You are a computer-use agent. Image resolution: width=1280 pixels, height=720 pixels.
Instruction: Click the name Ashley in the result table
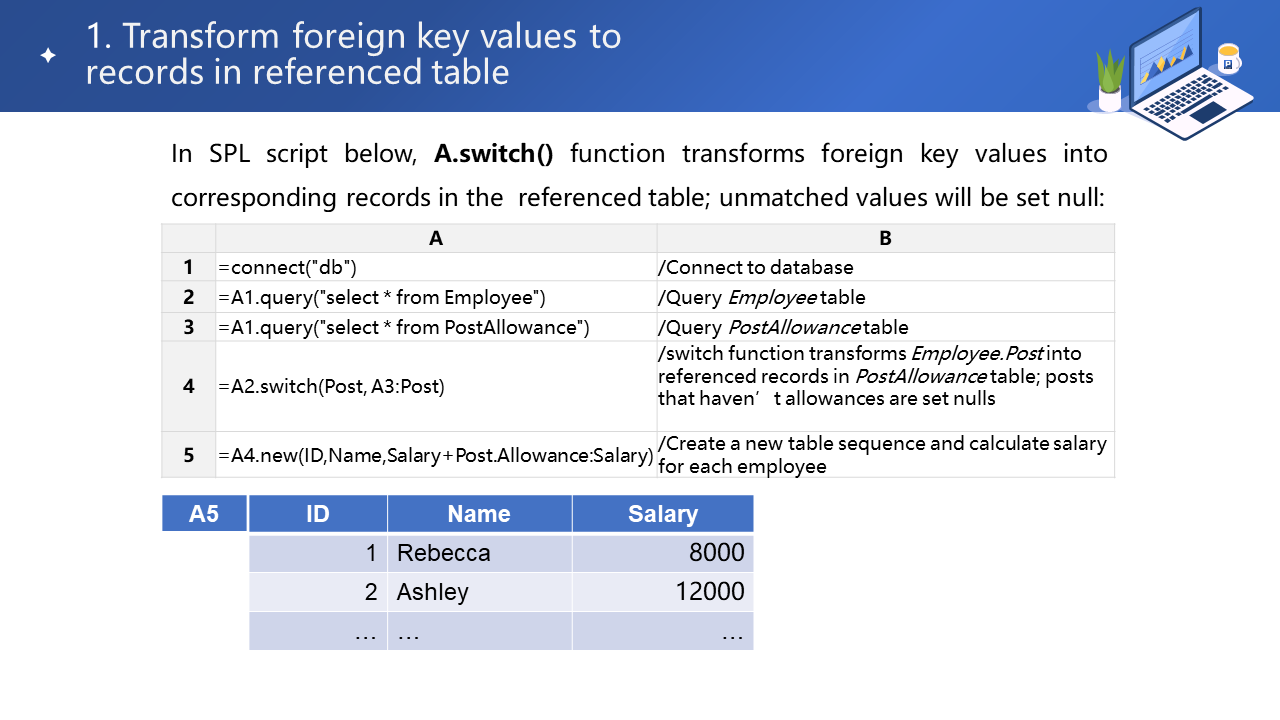[479, 592]
